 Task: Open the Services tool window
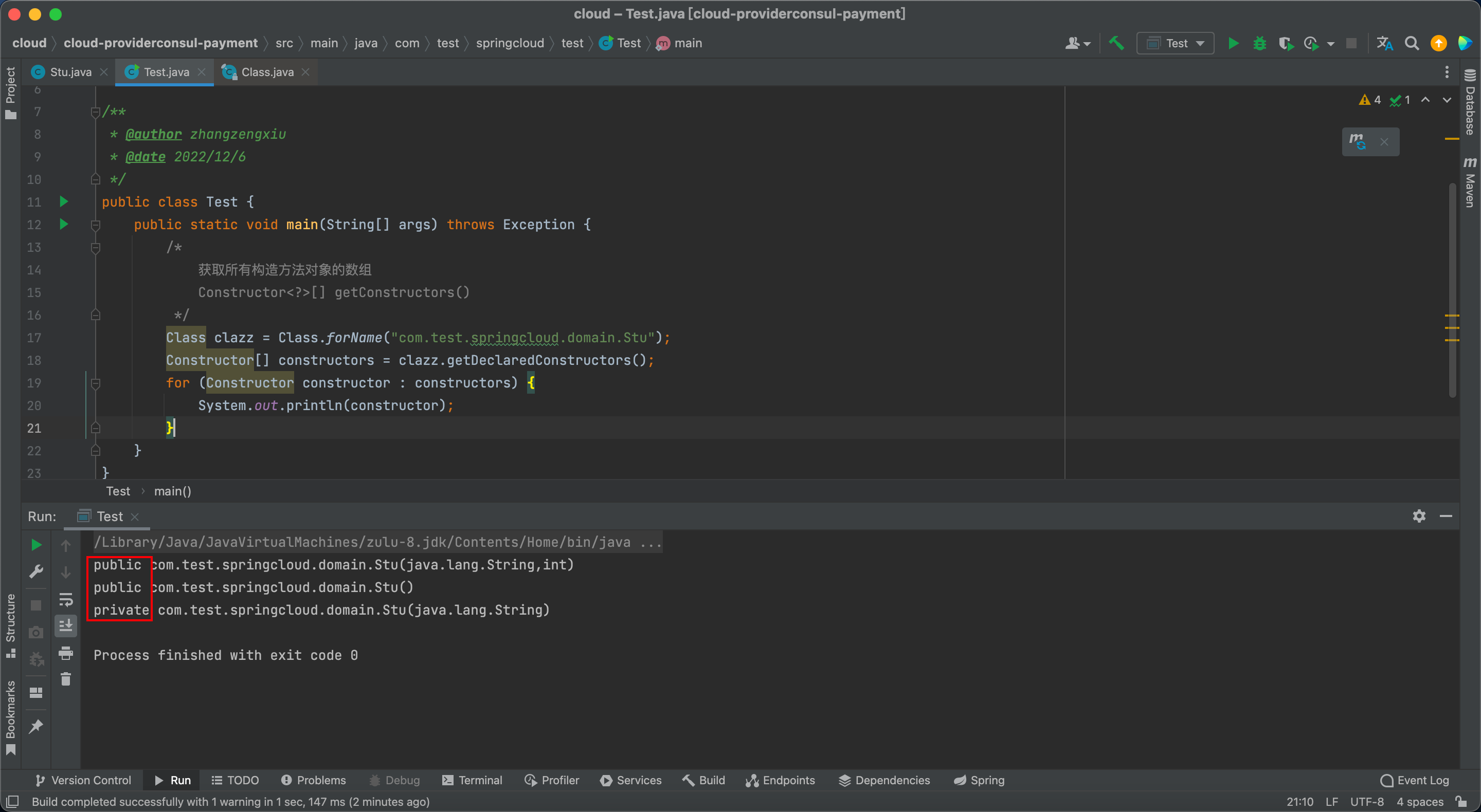[630, 780]
